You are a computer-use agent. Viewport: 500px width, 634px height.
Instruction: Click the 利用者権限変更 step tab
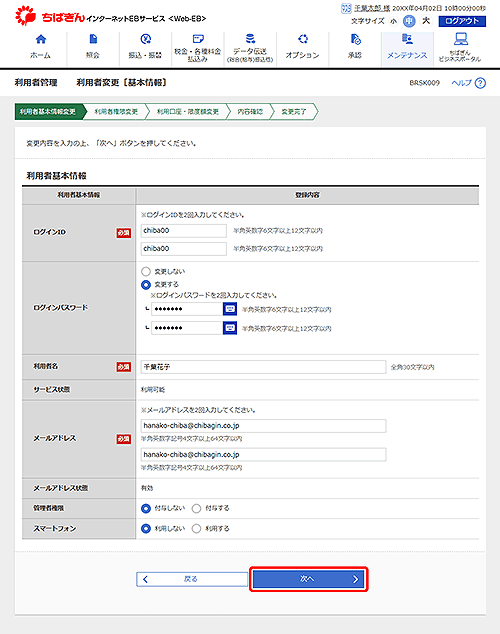pos(116,112)
